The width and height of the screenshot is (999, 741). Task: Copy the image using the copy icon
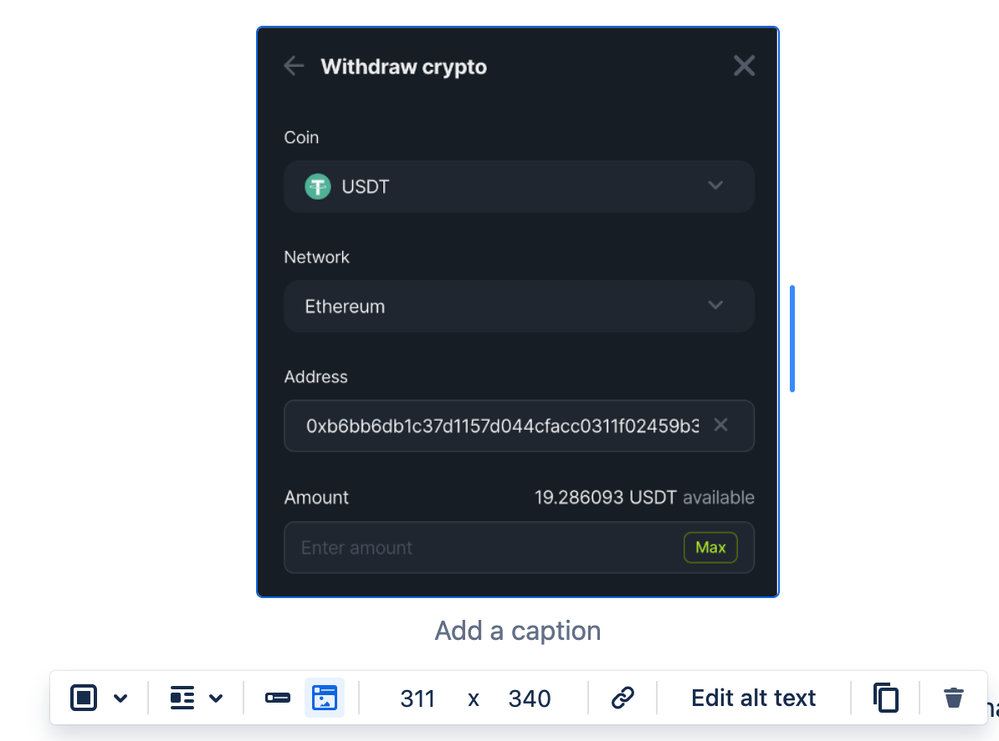pyautogui.click(x=885, y=698)
